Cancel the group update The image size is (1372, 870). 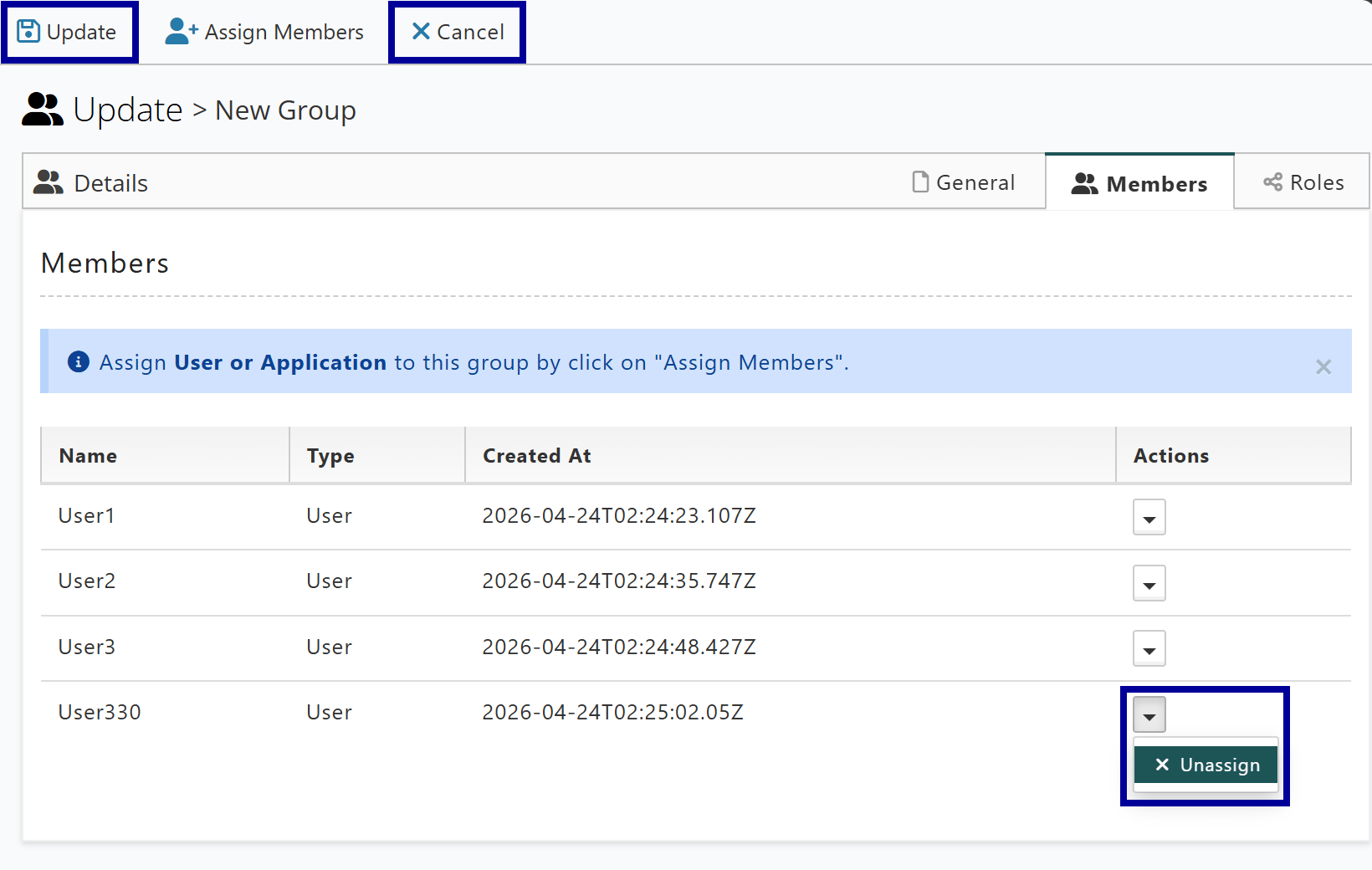(x=457, y=32)
